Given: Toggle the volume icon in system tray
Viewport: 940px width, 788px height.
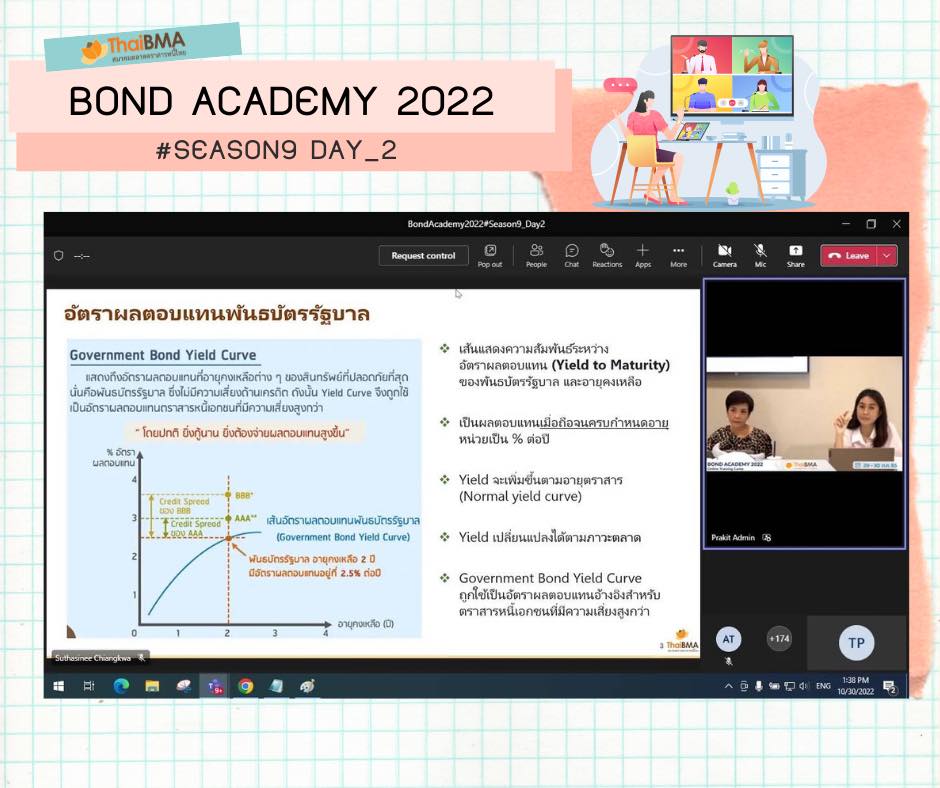Looking at the screenshot, I should 804,686.
